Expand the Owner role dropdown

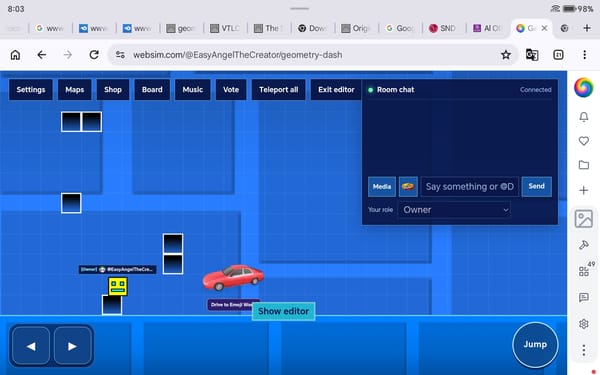click(454, 210)
